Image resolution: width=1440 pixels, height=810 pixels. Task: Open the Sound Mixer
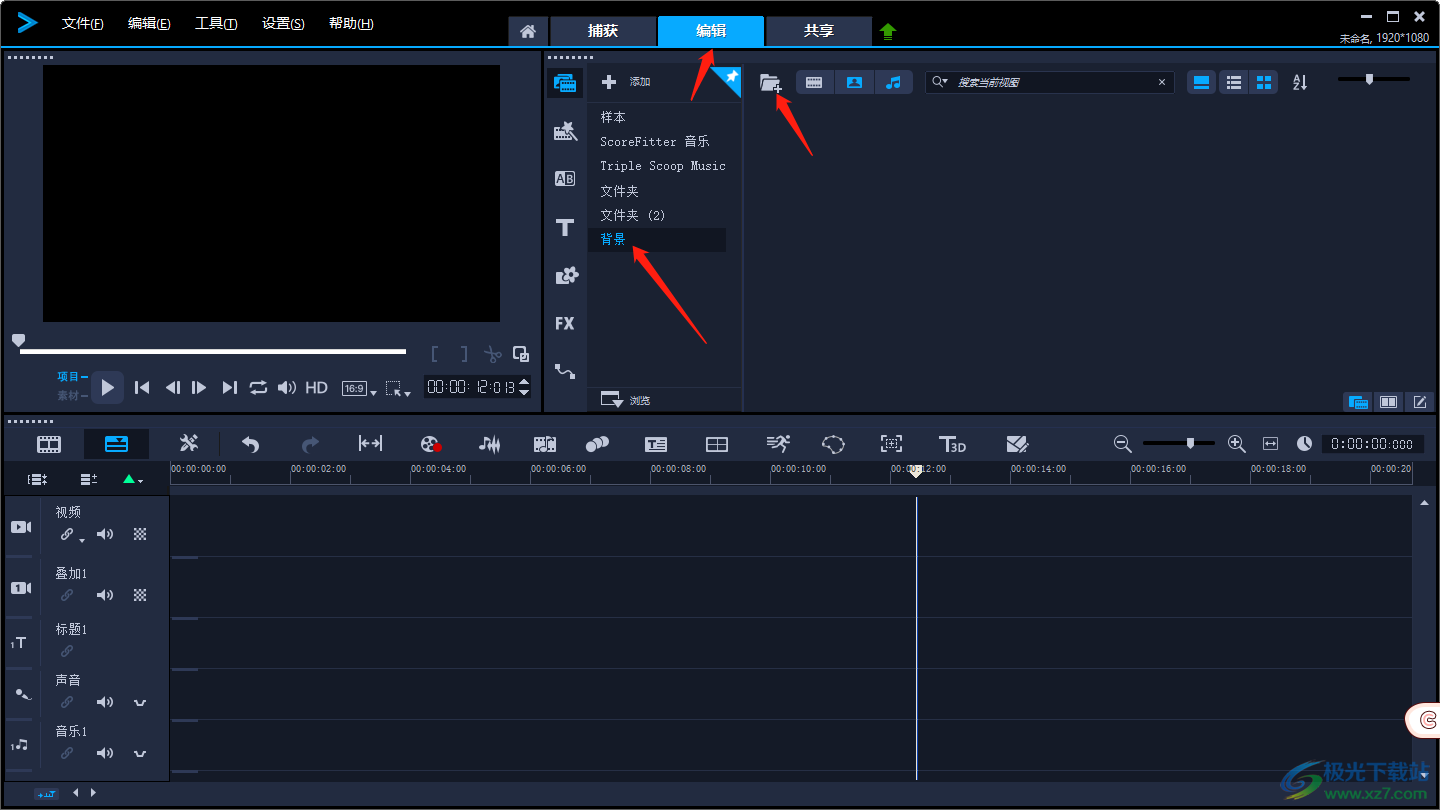pos(489,444)
